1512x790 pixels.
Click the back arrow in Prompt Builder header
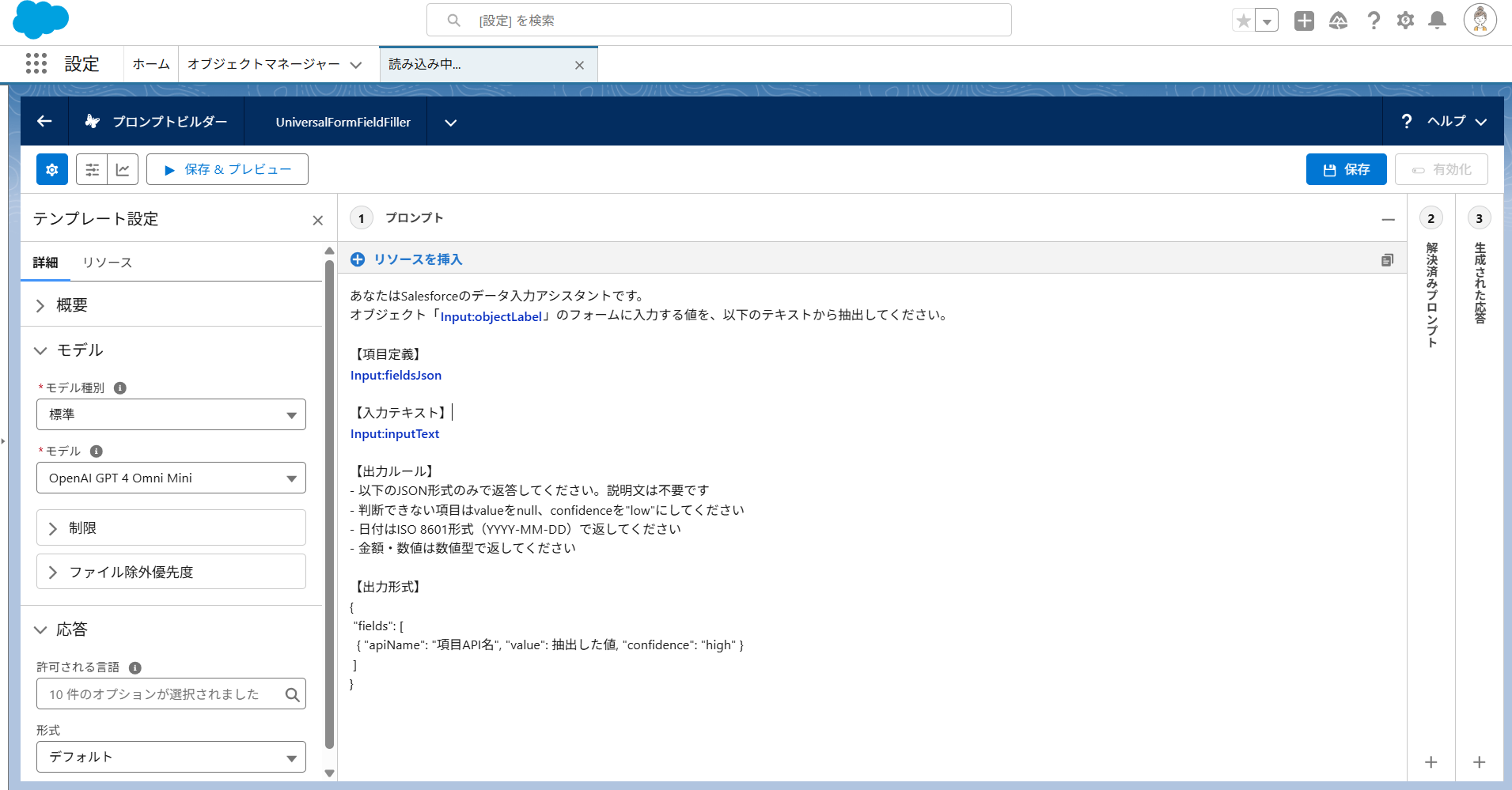44,121
